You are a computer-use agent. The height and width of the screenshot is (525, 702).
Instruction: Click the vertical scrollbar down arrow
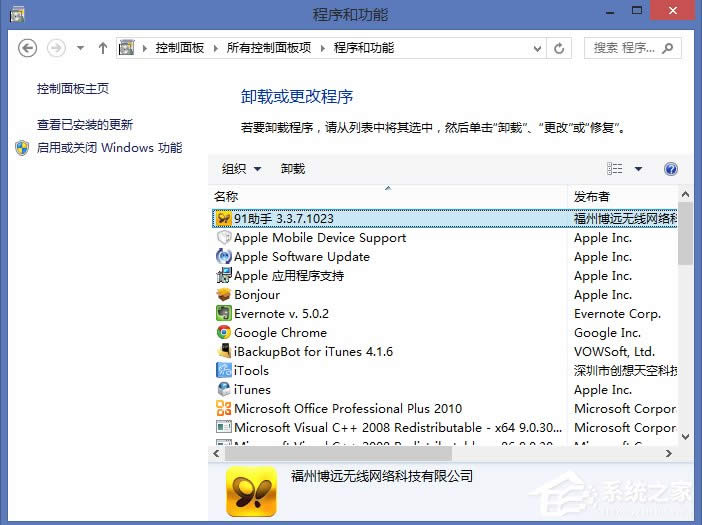(685, 437)
